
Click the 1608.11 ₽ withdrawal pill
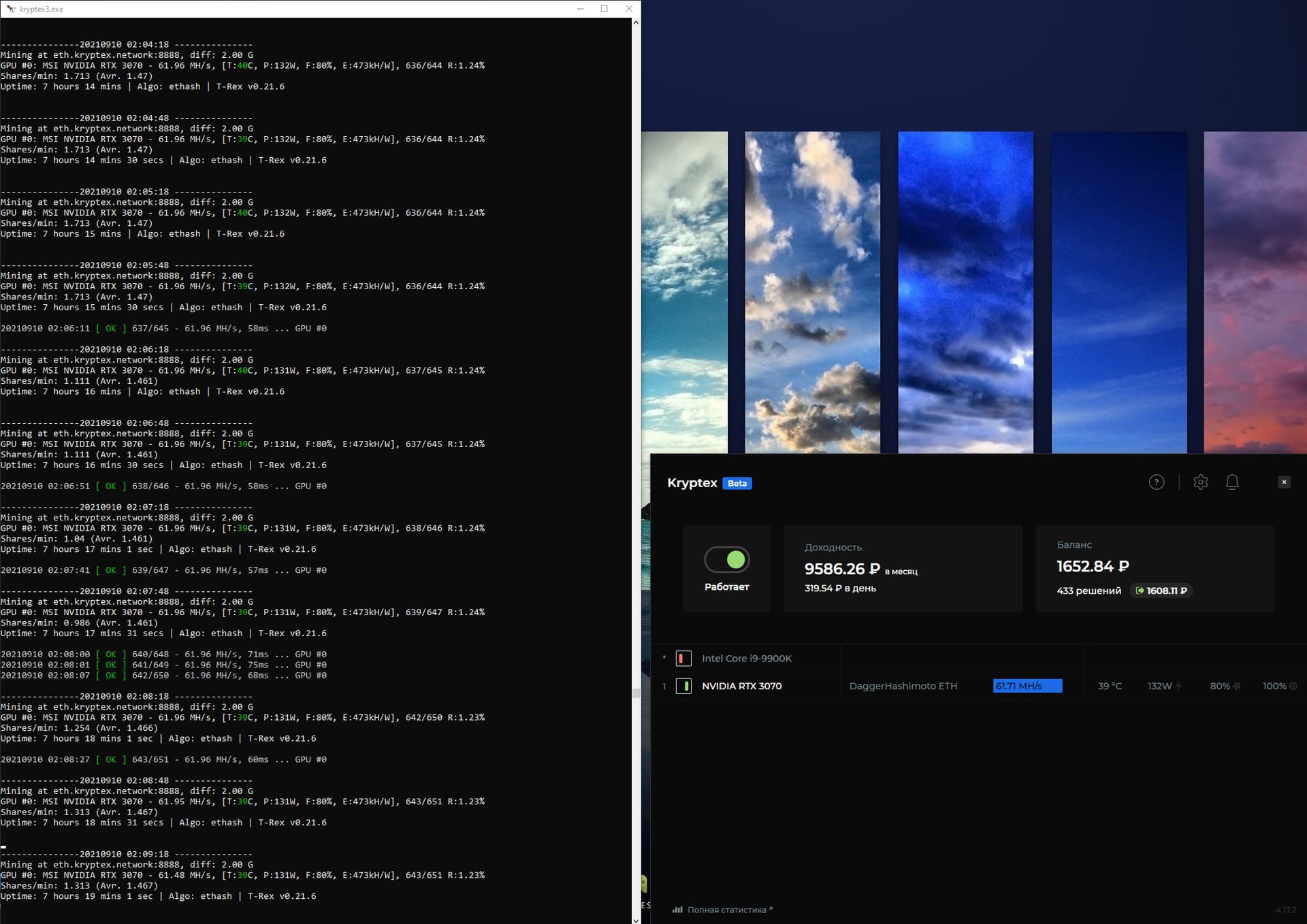click(1161, 591)
